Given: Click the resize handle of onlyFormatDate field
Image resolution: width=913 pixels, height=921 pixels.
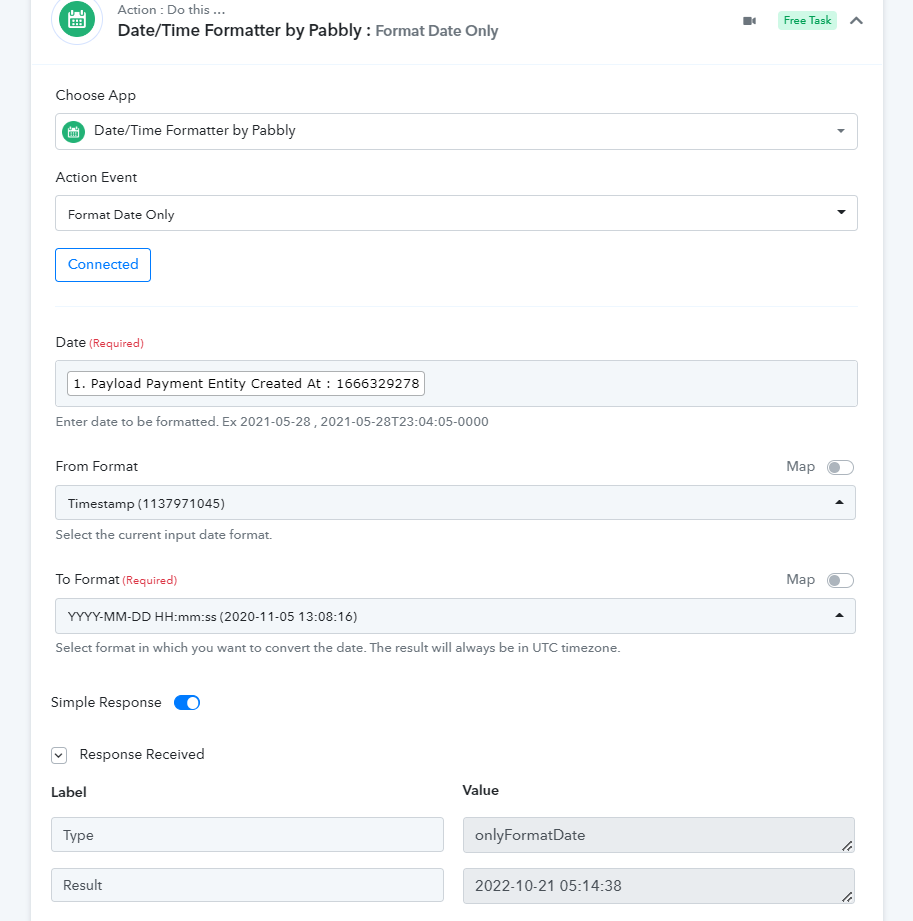Looking at the screenshot, I should [847, 846].
